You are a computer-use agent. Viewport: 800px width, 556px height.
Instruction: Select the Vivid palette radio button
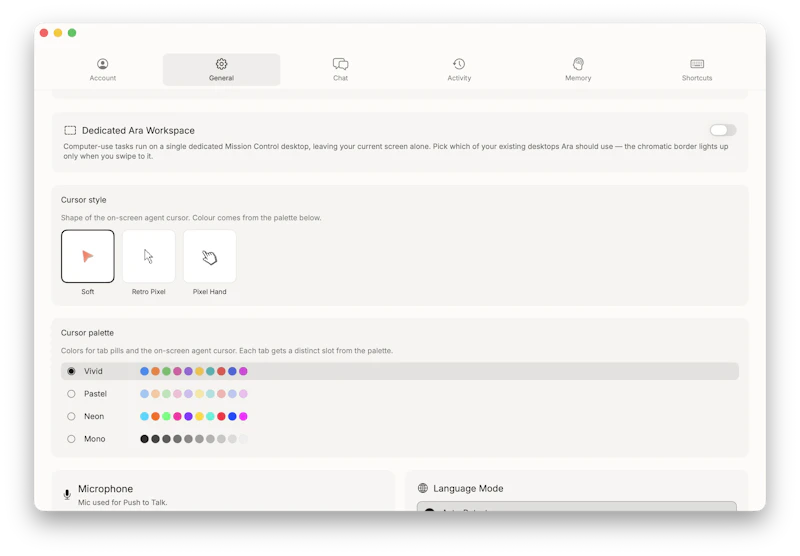pyautogui.click(x=71, y=371)
